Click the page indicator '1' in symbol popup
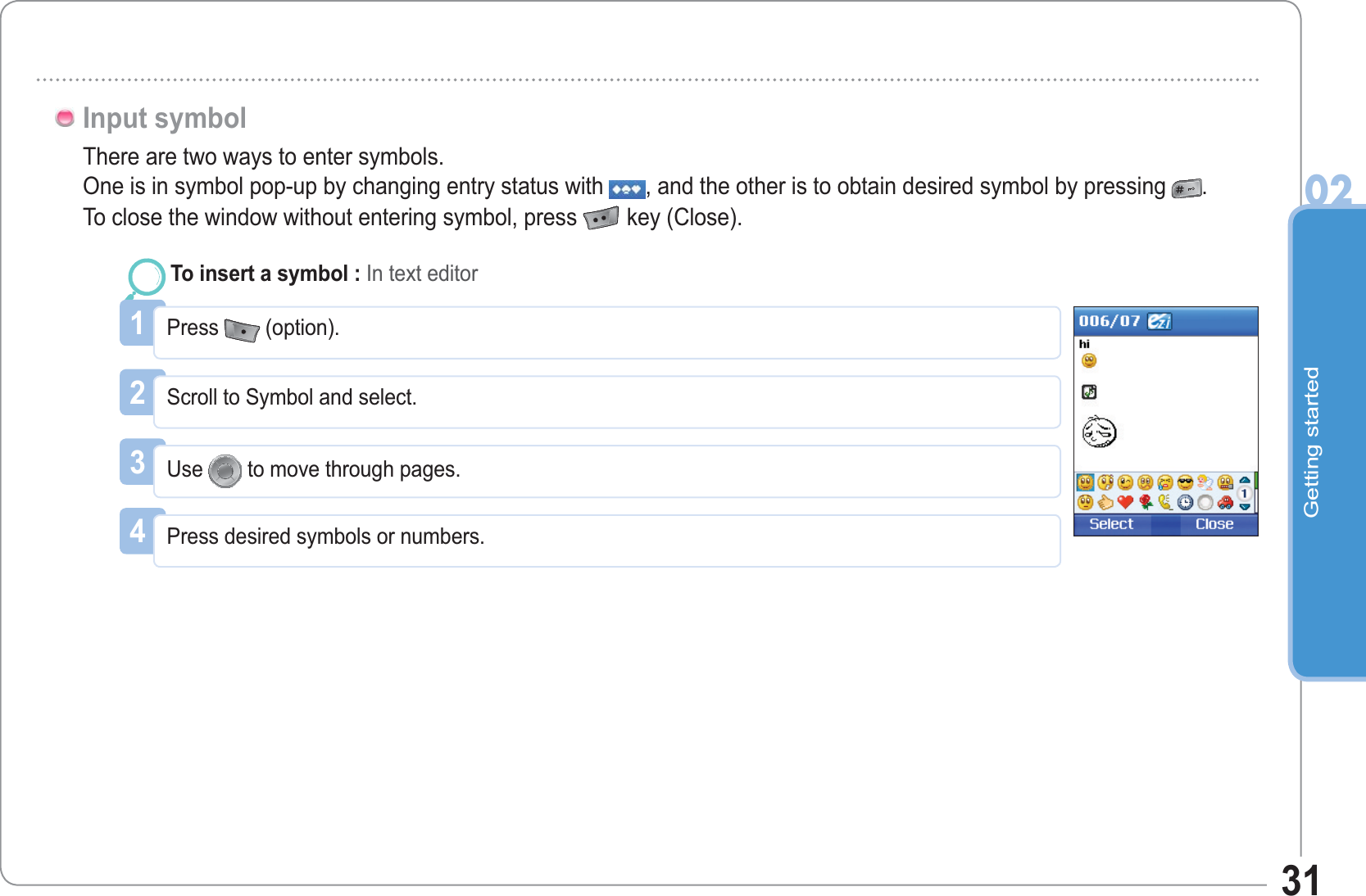 tap(1245, 493)
